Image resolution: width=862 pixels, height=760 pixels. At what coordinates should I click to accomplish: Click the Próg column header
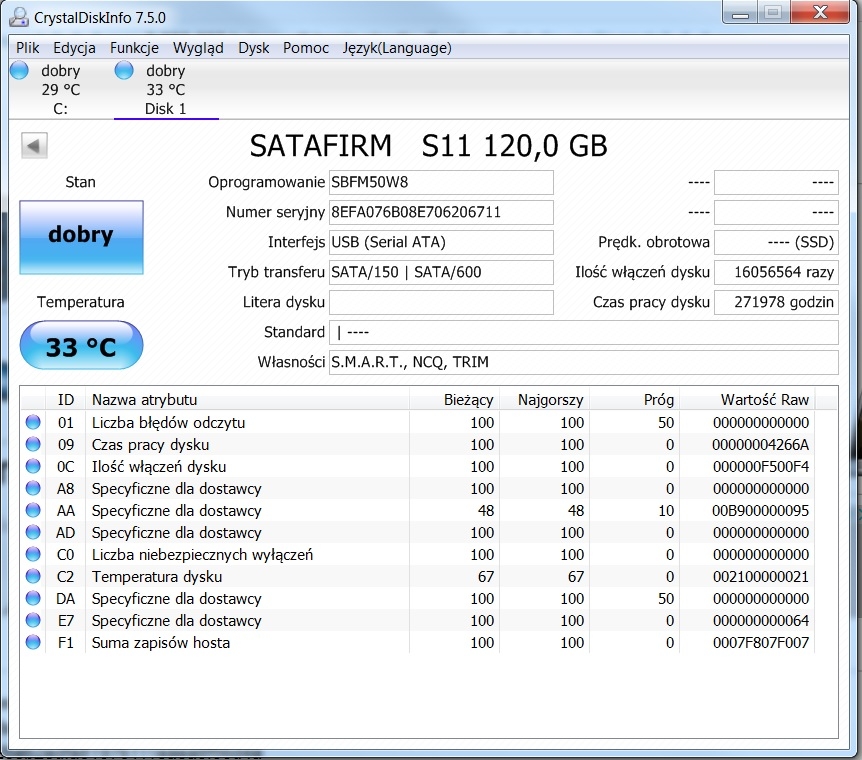[634, 400]
